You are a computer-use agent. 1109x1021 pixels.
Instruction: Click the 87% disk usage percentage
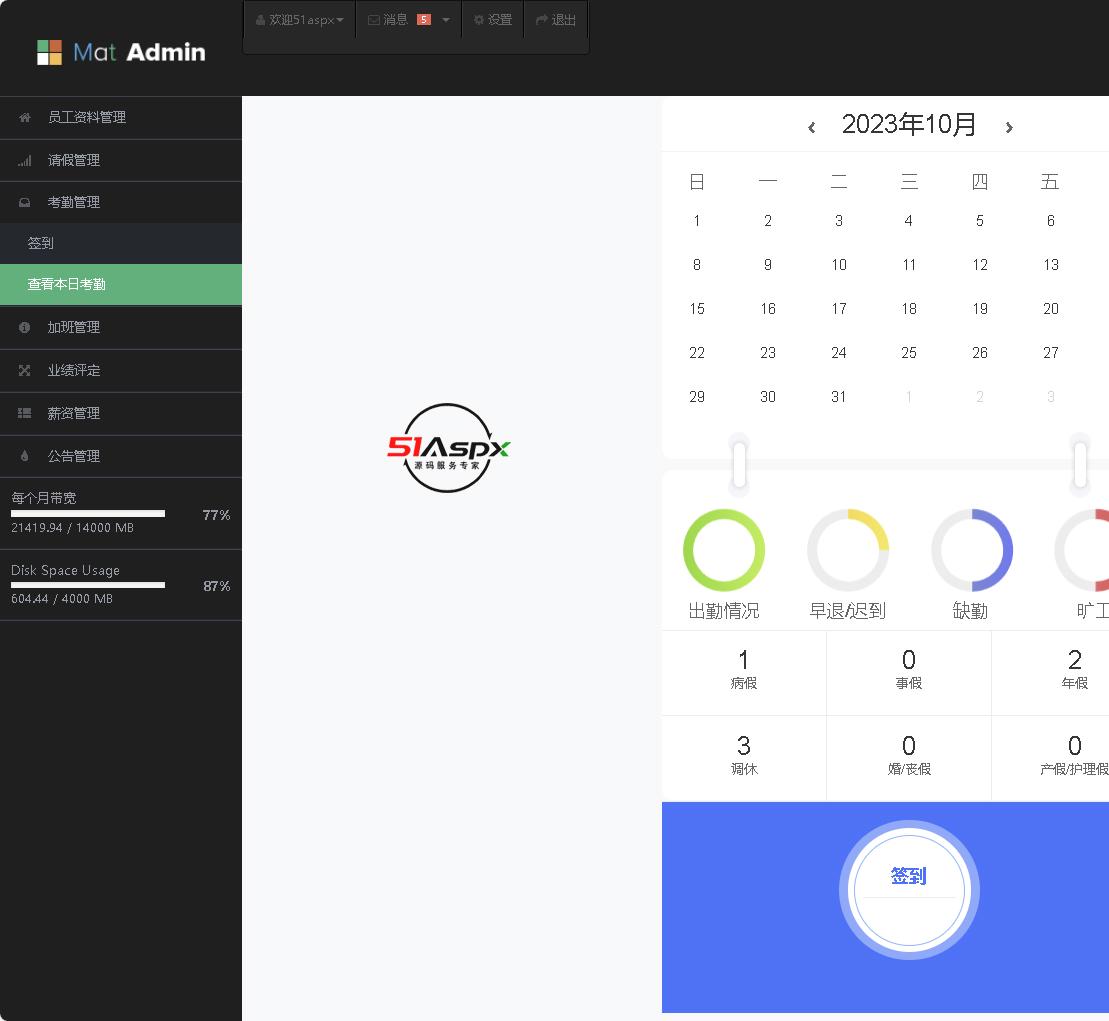(216, 586)
